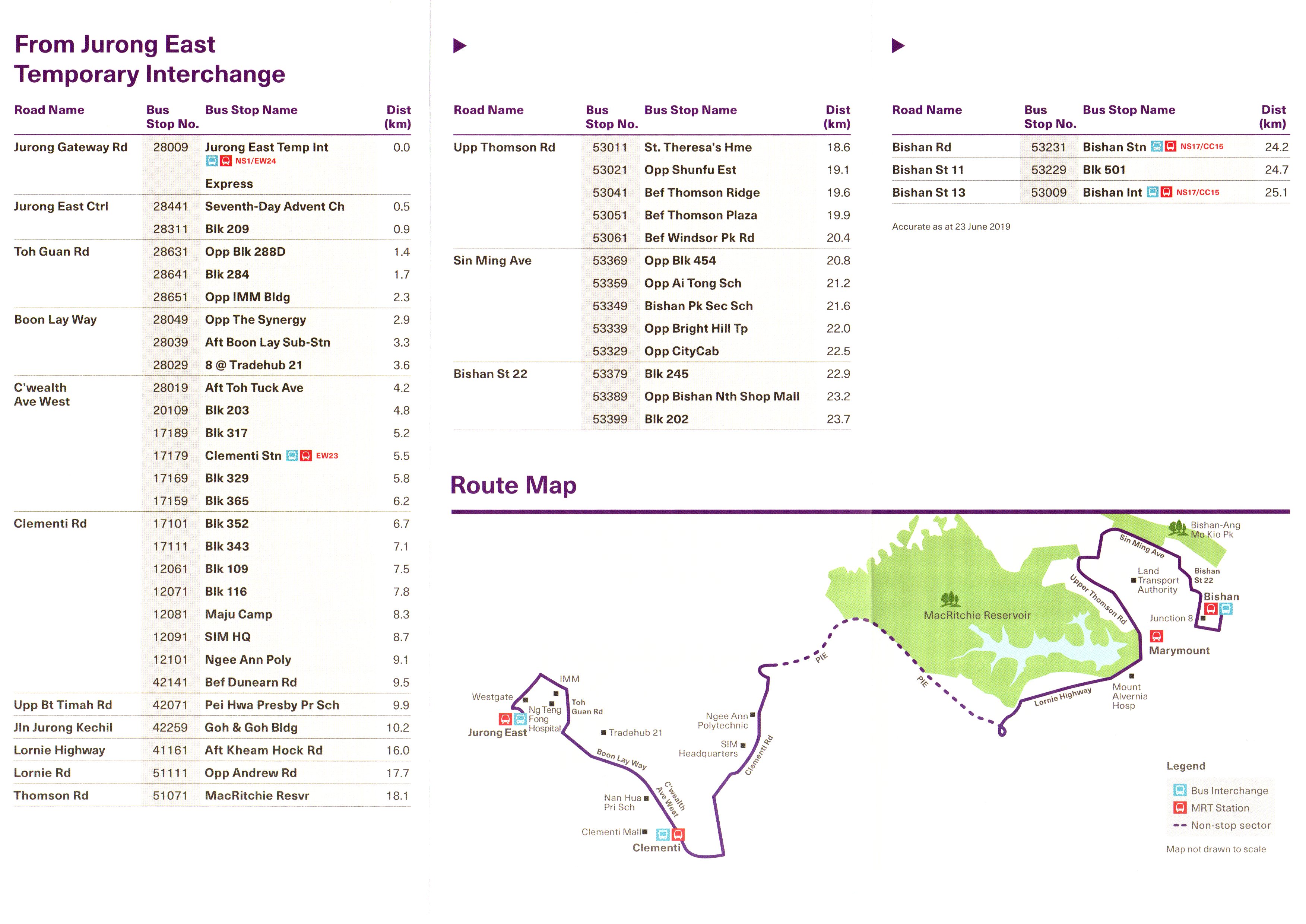
Task: Click the blue Bus Interchange icon in legend
Action: click(x=1180, y=790)
